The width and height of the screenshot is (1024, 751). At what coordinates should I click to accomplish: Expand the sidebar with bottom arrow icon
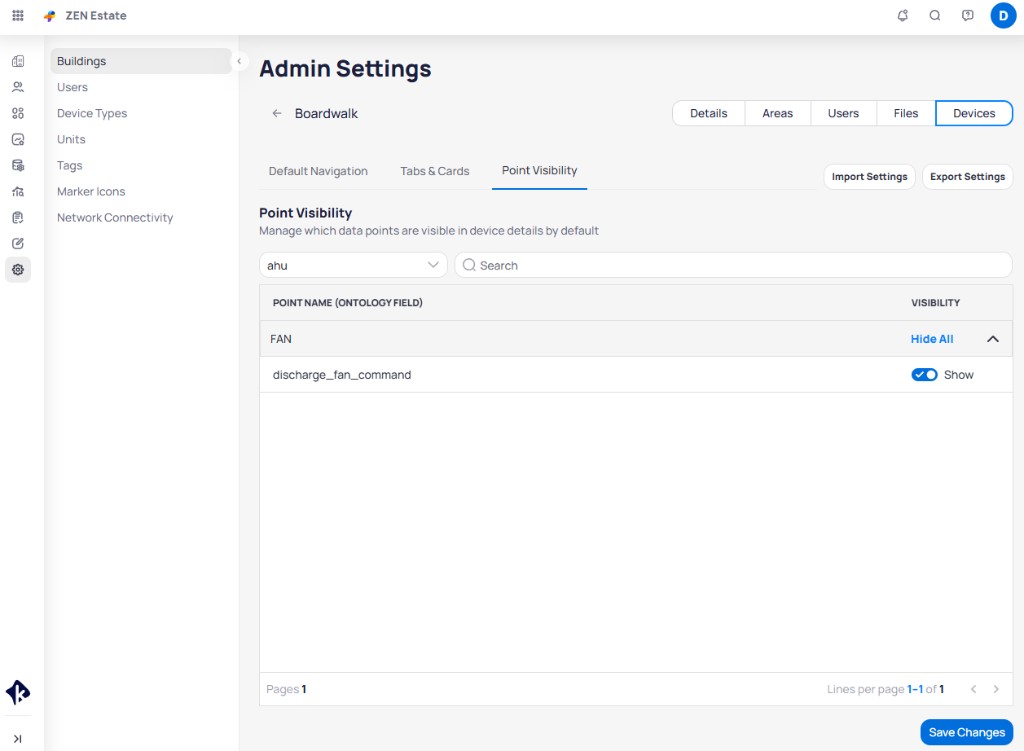click(18, 739)
